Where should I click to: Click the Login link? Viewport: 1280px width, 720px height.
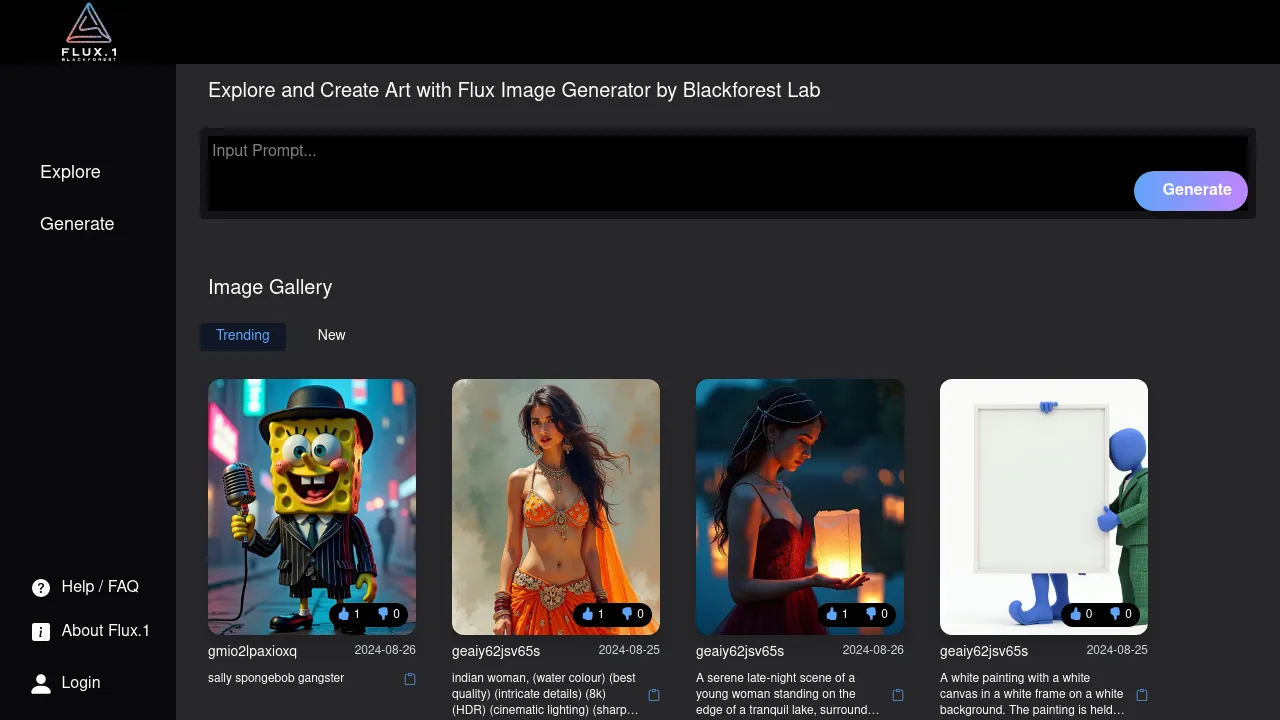pyautogui.click(x=81, y=683)
